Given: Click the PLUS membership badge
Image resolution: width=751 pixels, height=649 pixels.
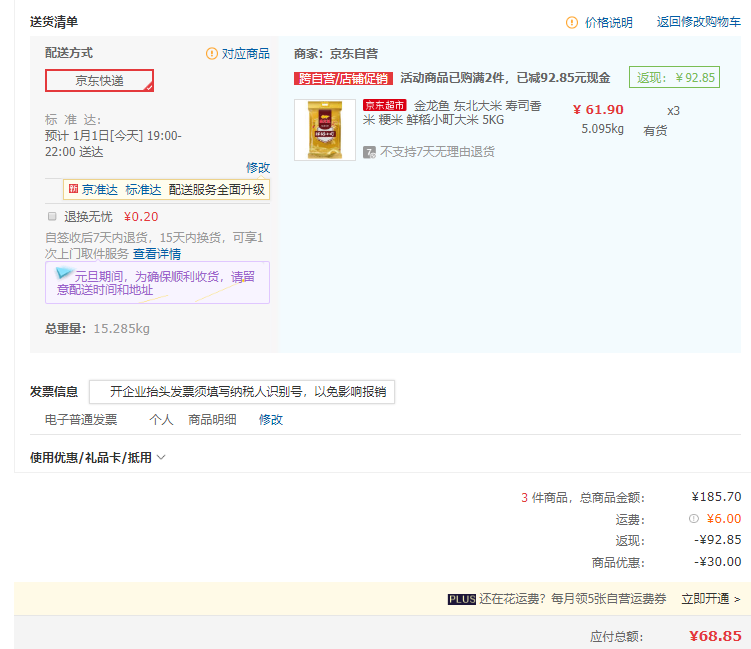Looking at the screenshot, I should click(462, 599).
